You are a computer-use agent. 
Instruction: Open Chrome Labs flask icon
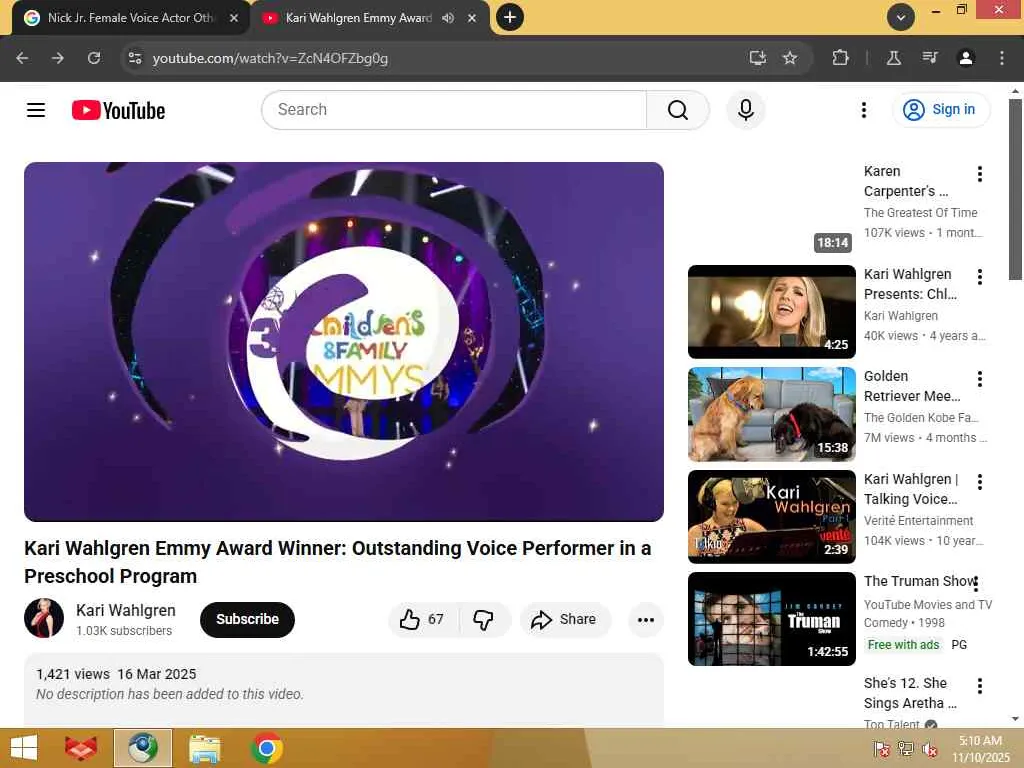893,58
